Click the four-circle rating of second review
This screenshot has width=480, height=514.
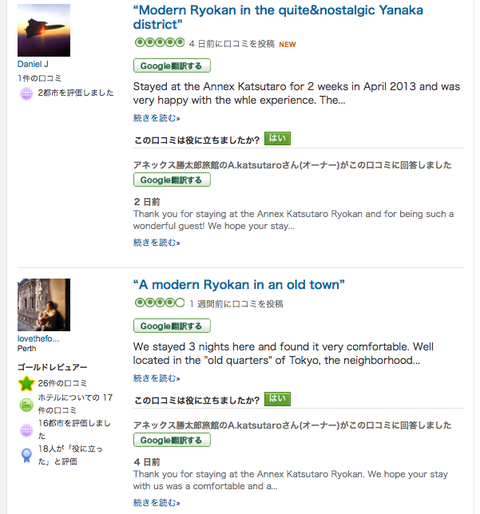(159, 303)
